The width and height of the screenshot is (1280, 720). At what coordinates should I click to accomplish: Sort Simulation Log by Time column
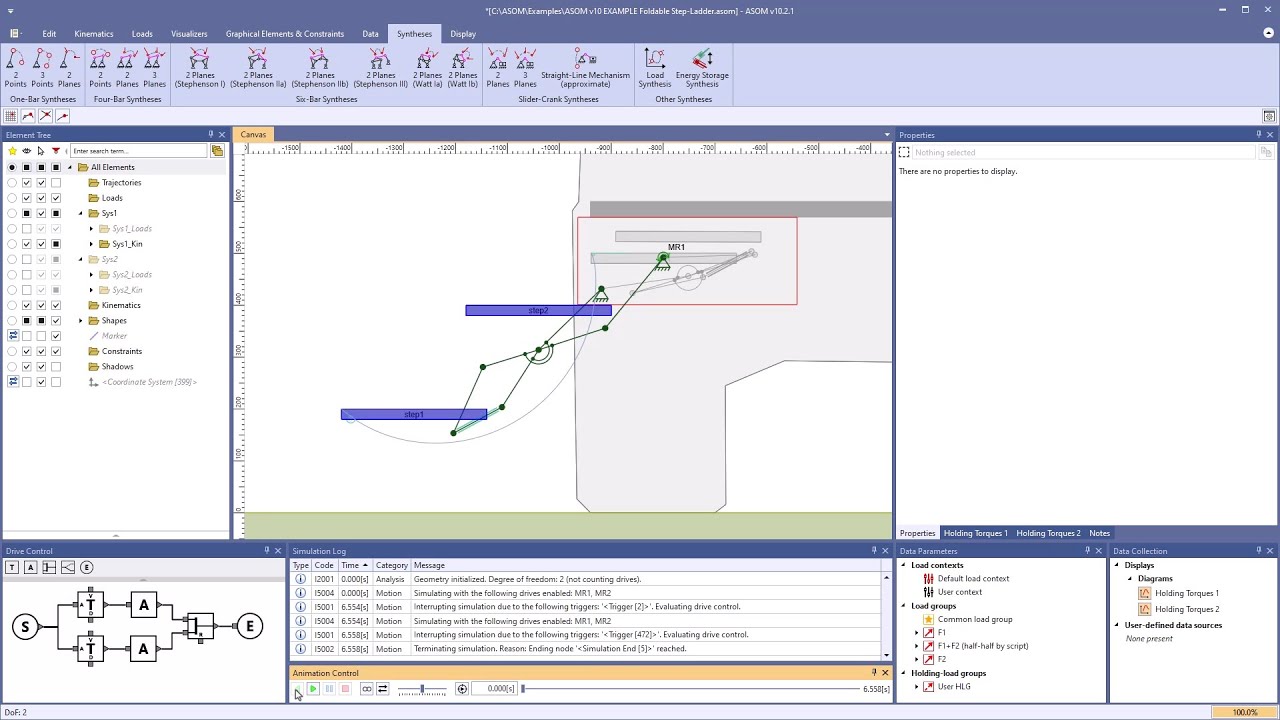coord(354,565)
